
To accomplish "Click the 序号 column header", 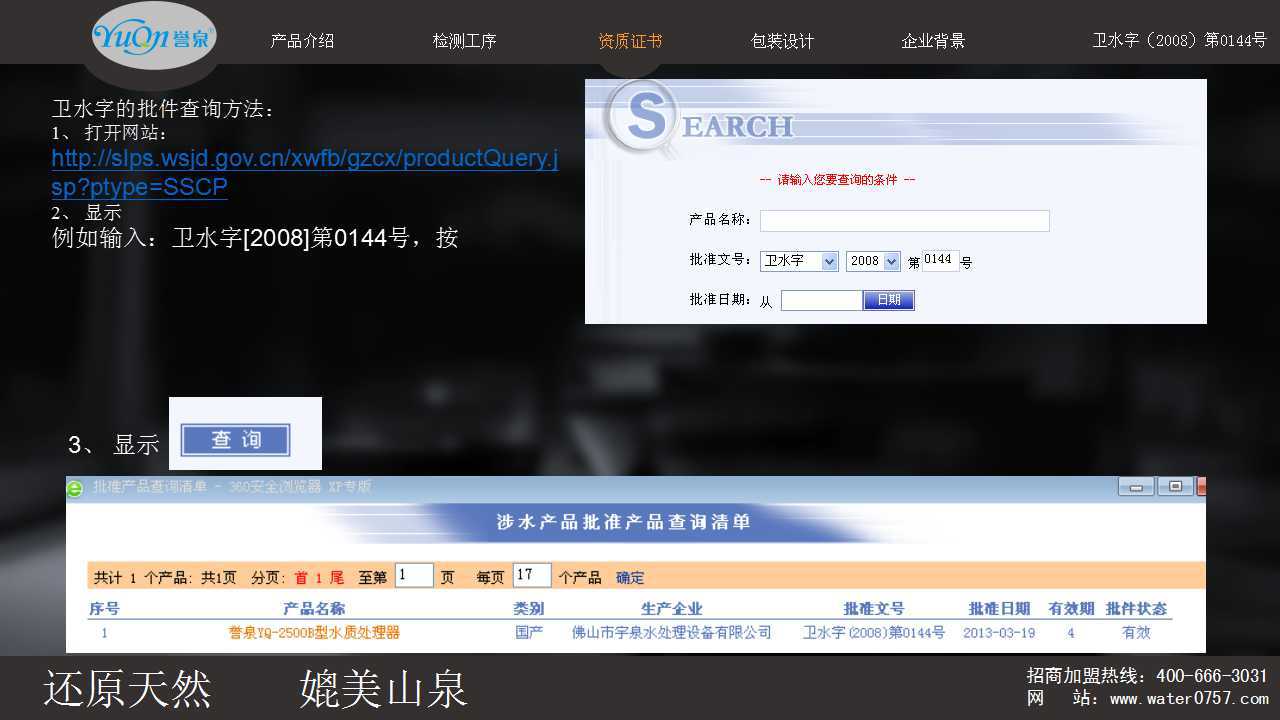I will (104, 608).
